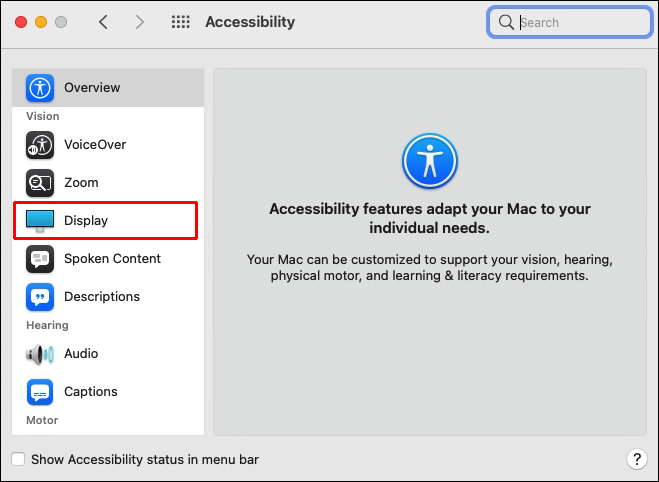This screenshot has width=659, height=482.
Task: Click the Display monitor icon
Action: (x=40, y=220)
